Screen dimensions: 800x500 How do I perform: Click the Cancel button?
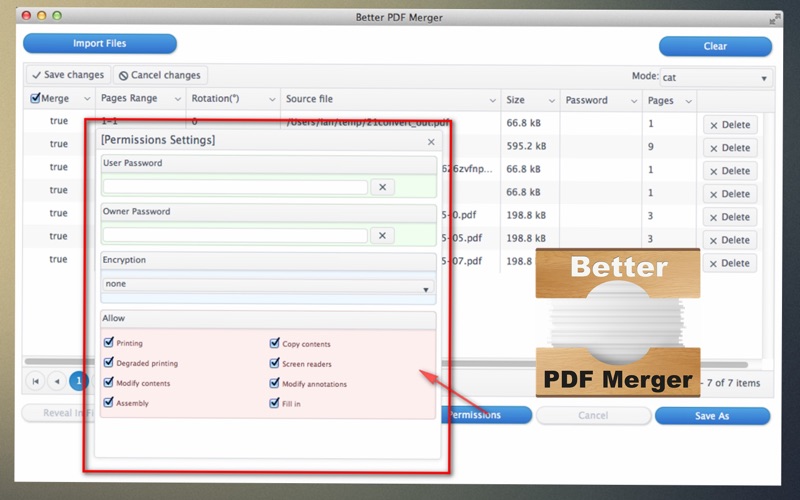coord(593,415)
